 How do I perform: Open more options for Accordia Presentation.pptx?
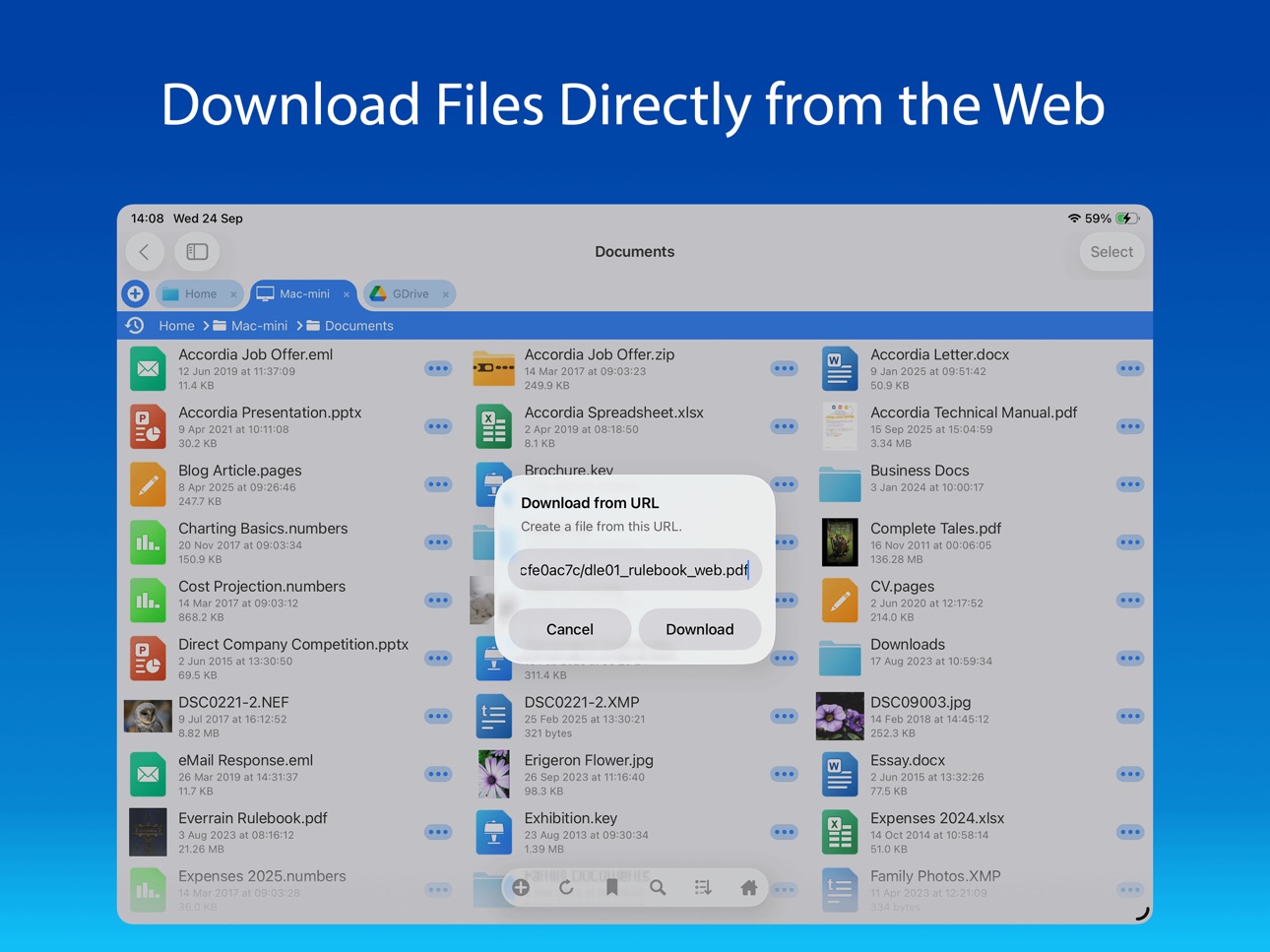click(x=438, y=426)
